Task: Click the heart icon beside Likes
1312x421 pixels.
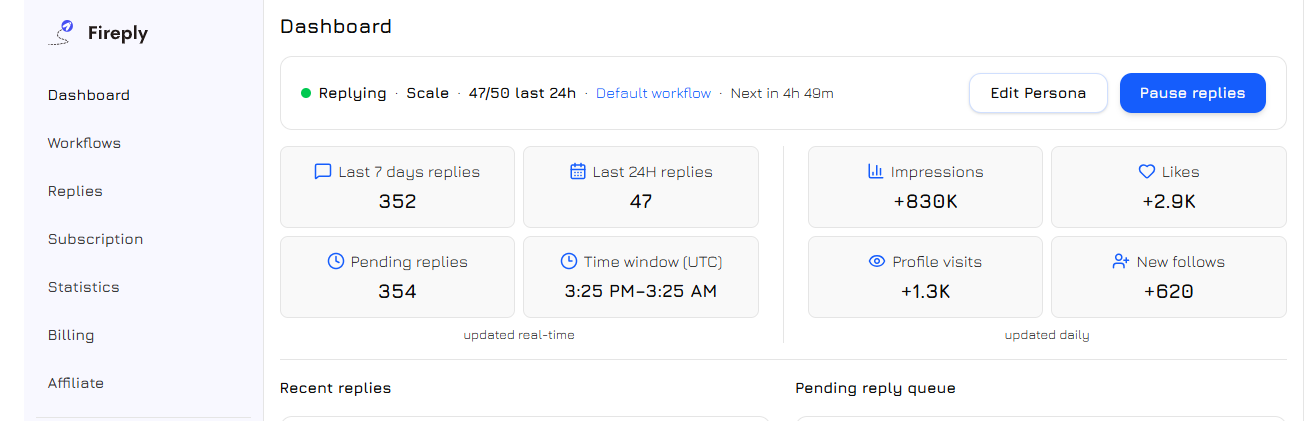Action: click(x=1147, y=172)
